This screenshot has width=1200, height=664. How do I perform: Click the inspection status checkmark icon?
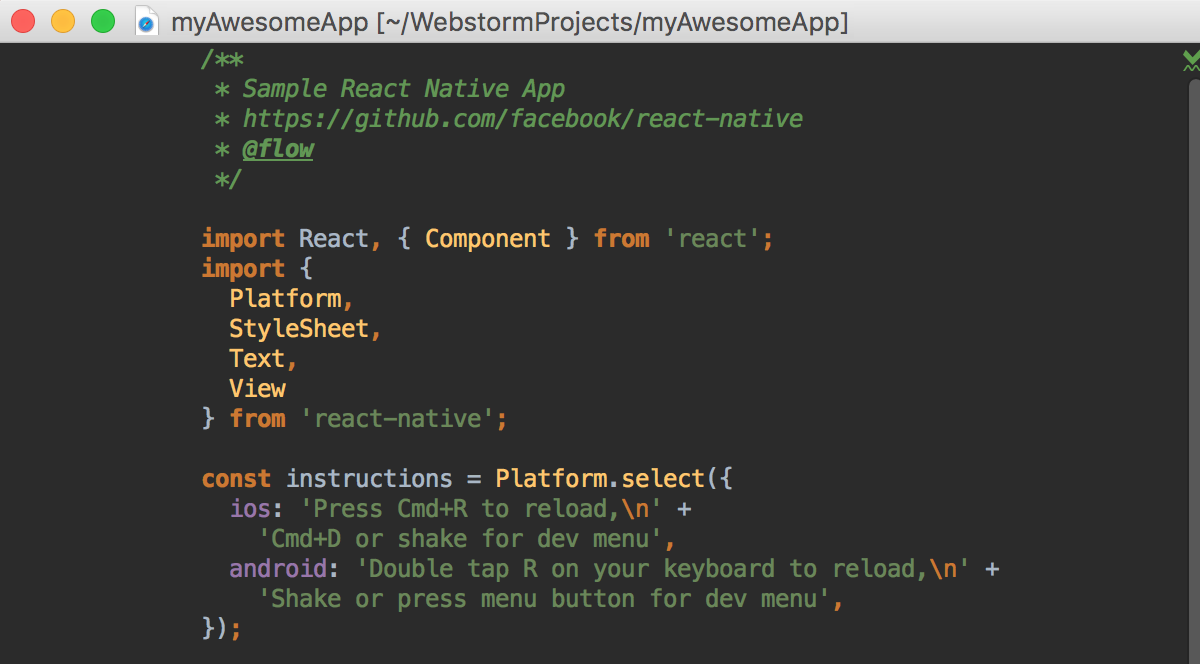1191,62
